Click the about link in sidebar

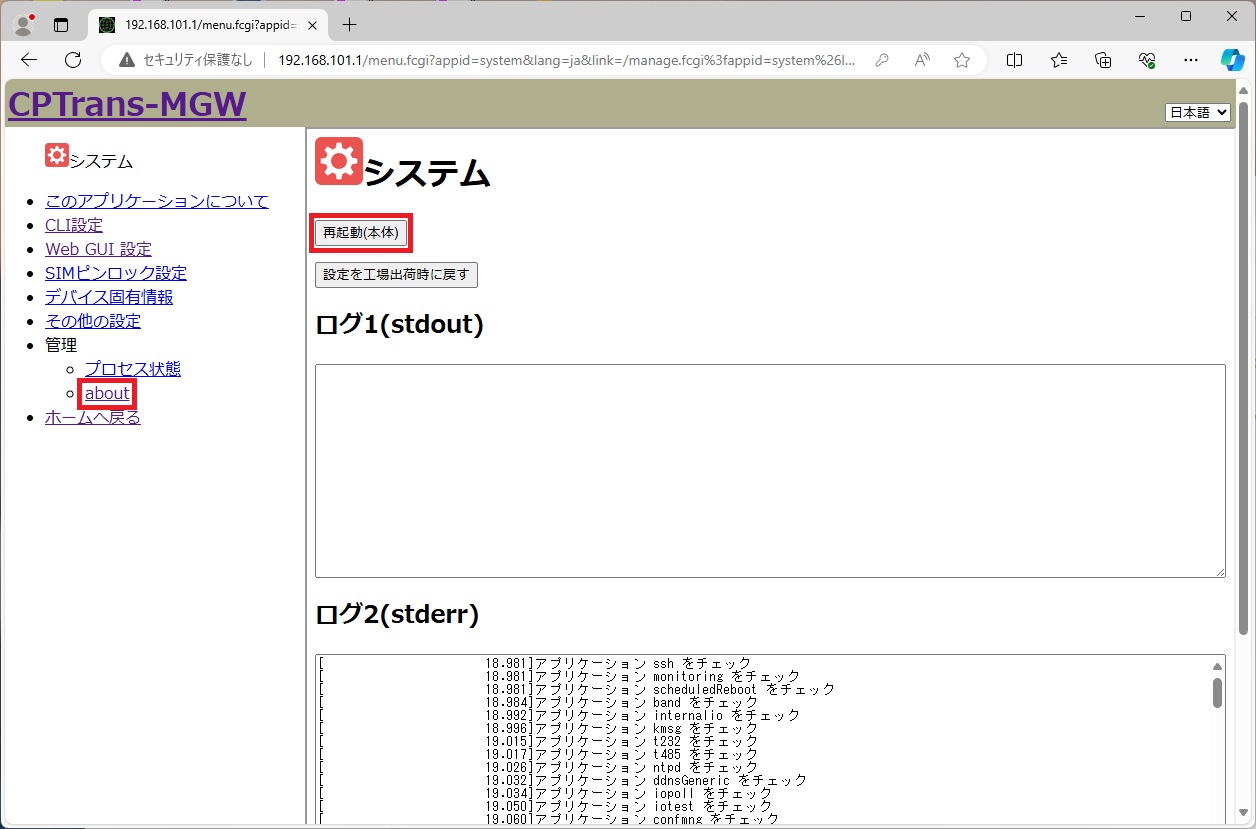coord(107,393)
